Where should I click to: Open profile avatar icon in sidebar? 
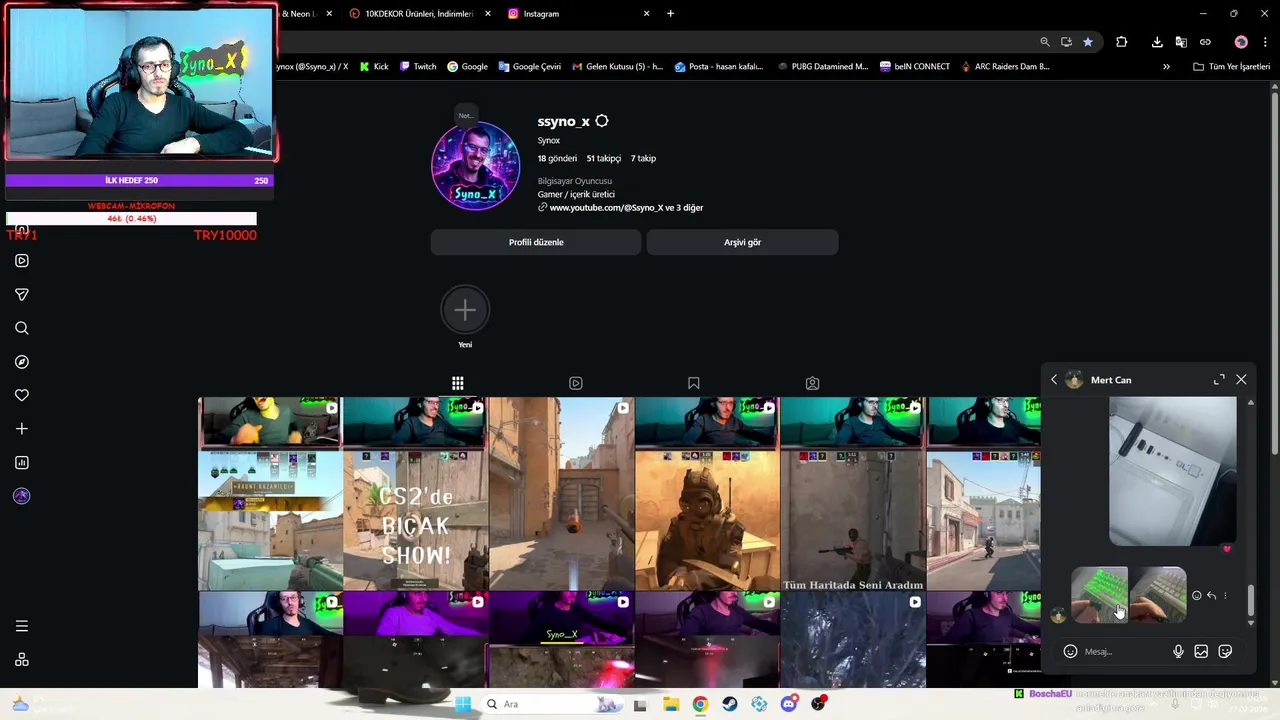22,496
